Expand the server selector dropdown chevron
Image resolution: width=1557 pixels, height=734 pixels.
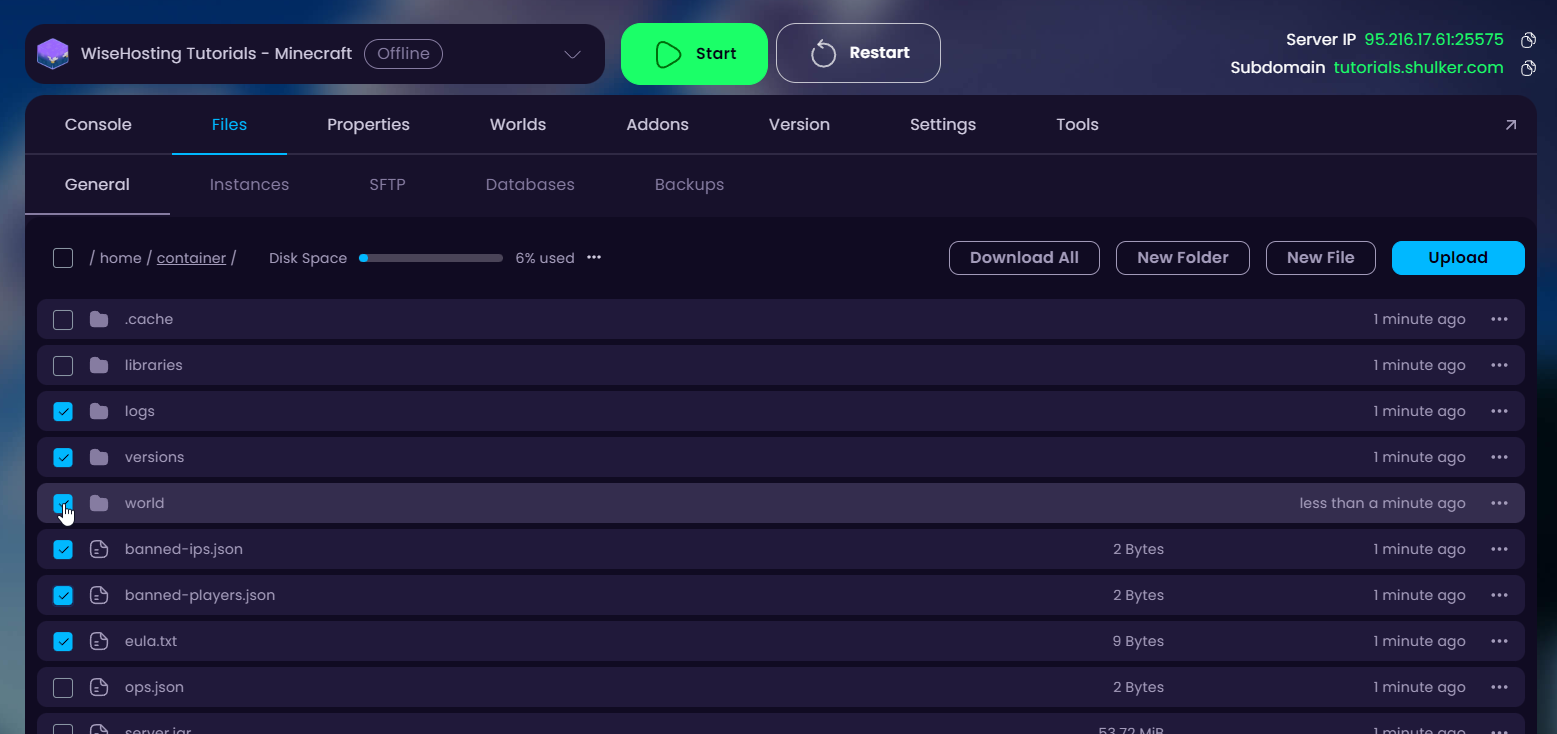572,54
